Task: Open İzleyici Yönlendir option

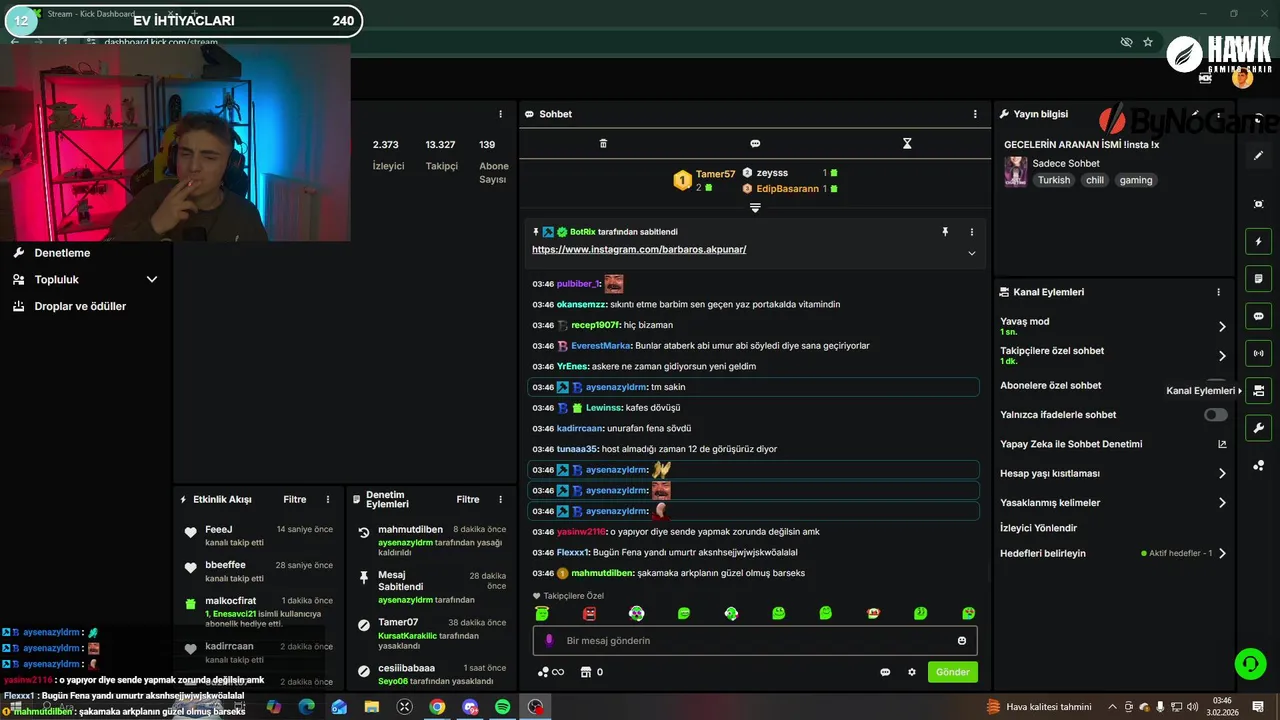Action: (x=1038, y=528)
